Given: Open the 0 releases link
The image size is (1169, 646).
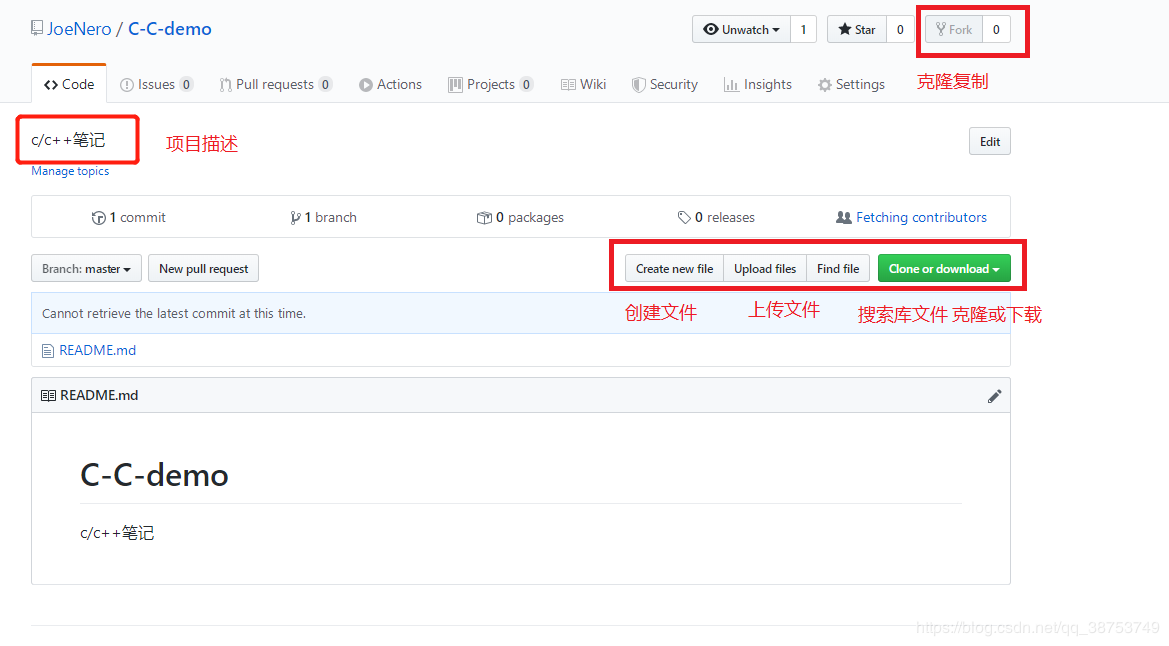Looking at the screenshot, I should (x=716, y=217).
